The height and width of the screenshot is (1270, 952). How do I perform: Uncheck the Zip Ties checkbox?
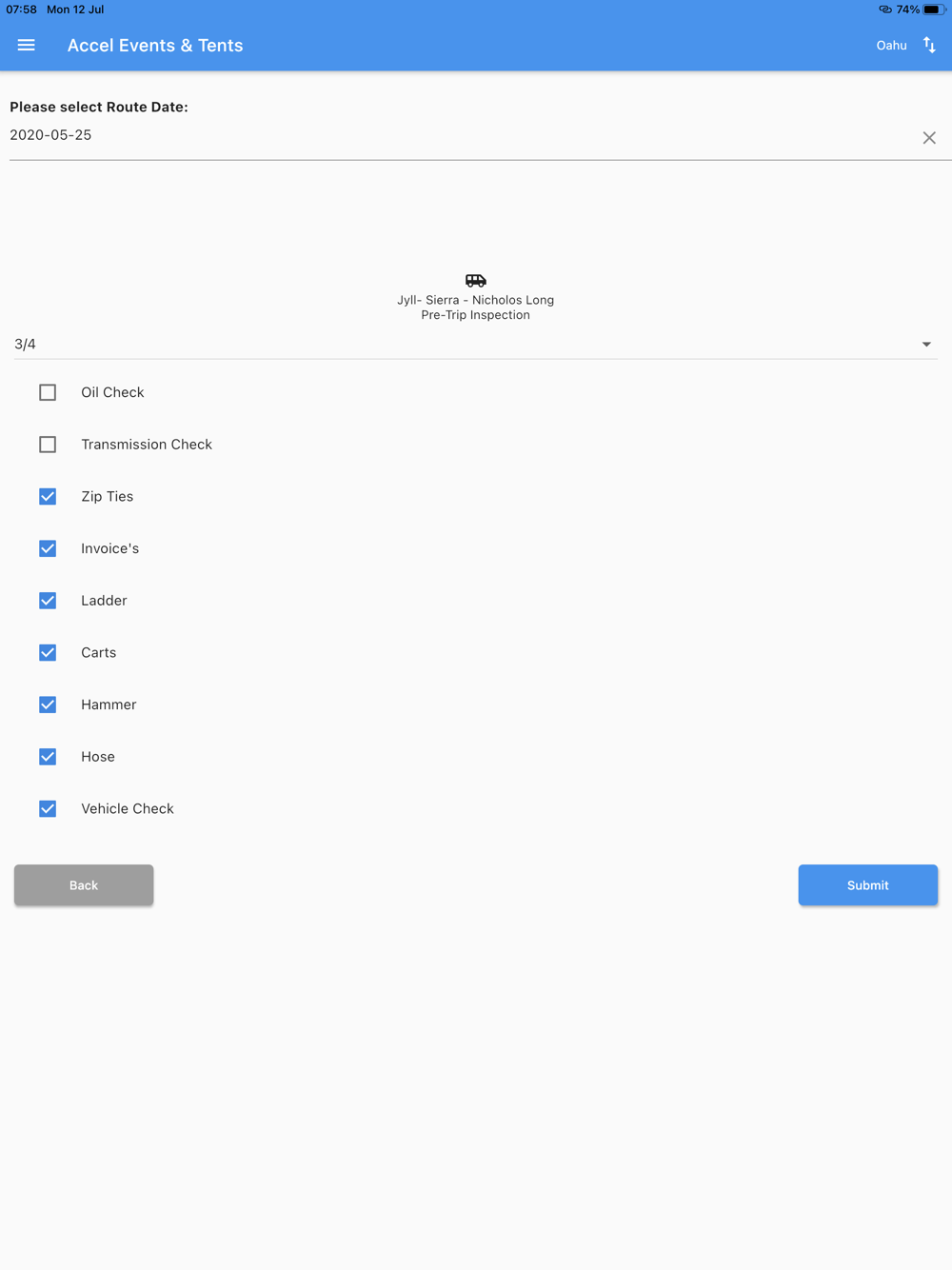pos(48,496)
